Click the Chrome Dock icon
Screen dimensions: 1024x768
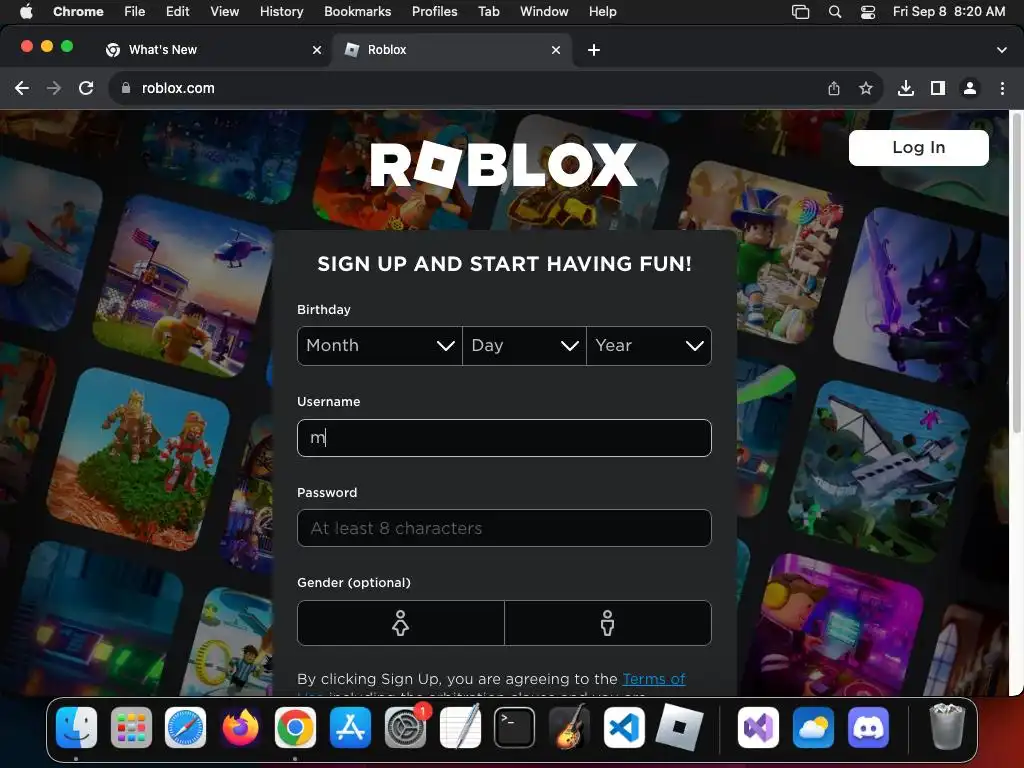tap(295, 728)
